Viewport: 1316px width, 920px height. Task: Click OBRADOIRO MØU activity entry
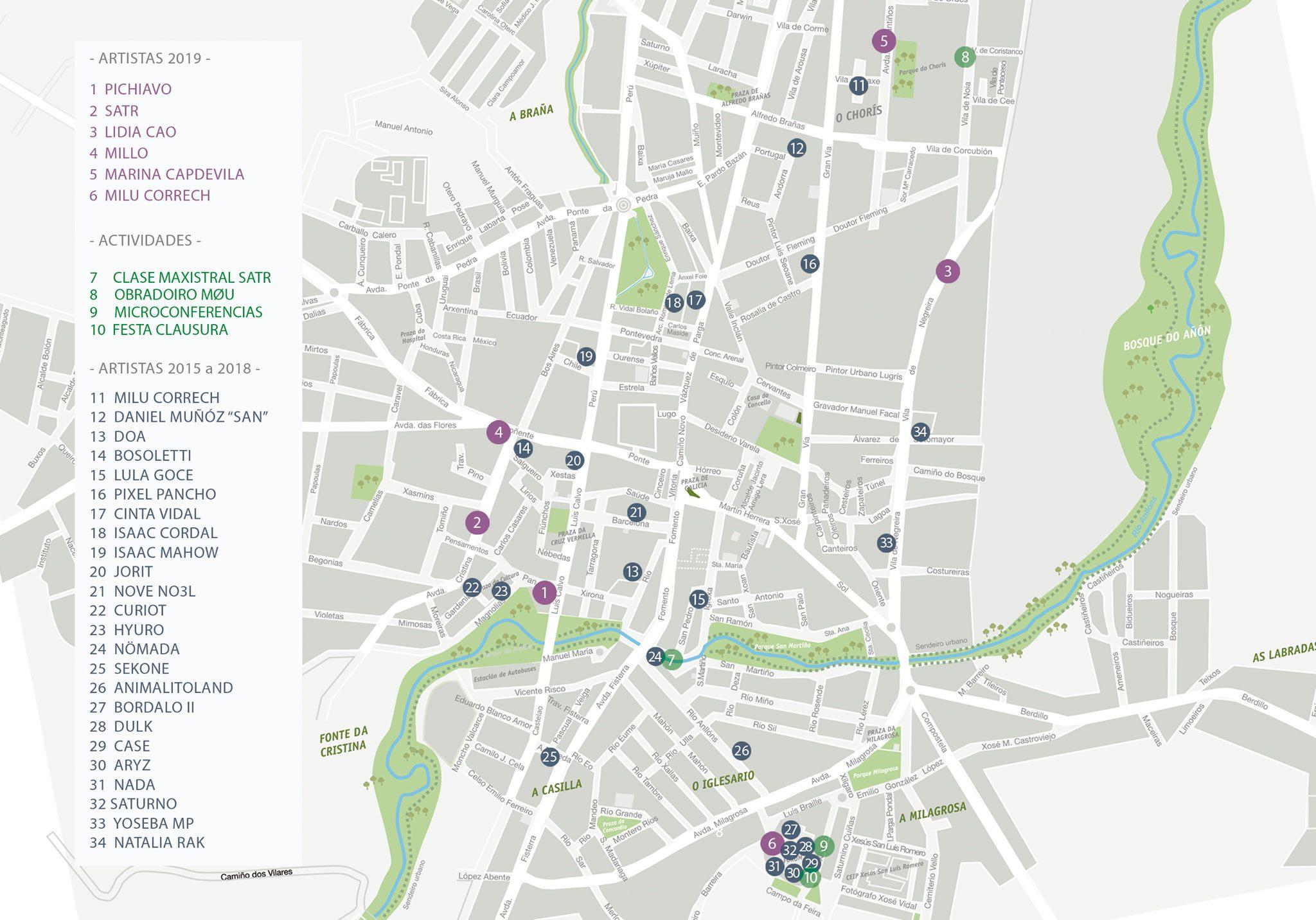pos(173,294)
